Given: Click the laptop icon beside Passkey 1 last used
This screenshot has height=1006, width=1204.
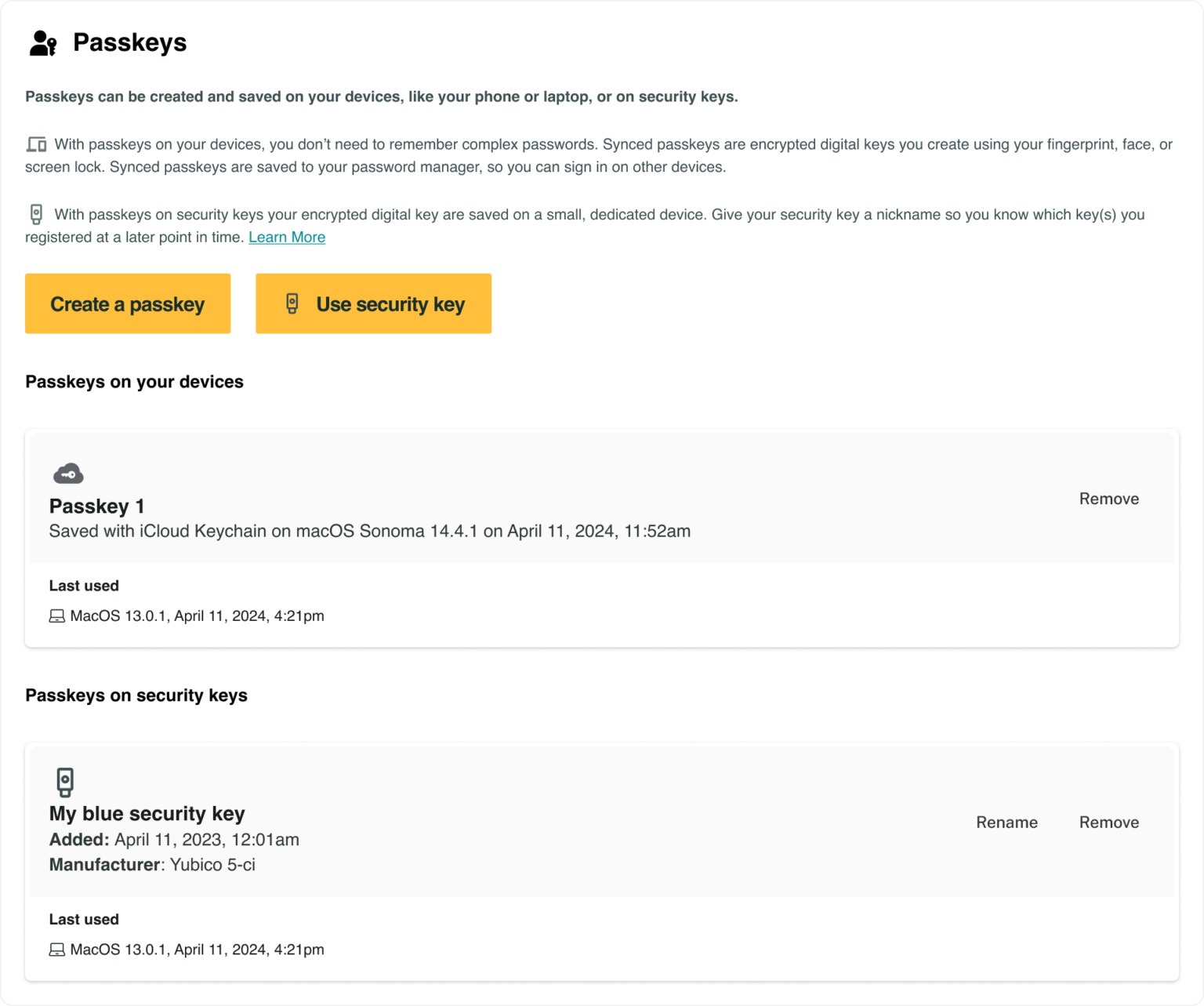Looking at the screenshot, I should tap(56, 616).
